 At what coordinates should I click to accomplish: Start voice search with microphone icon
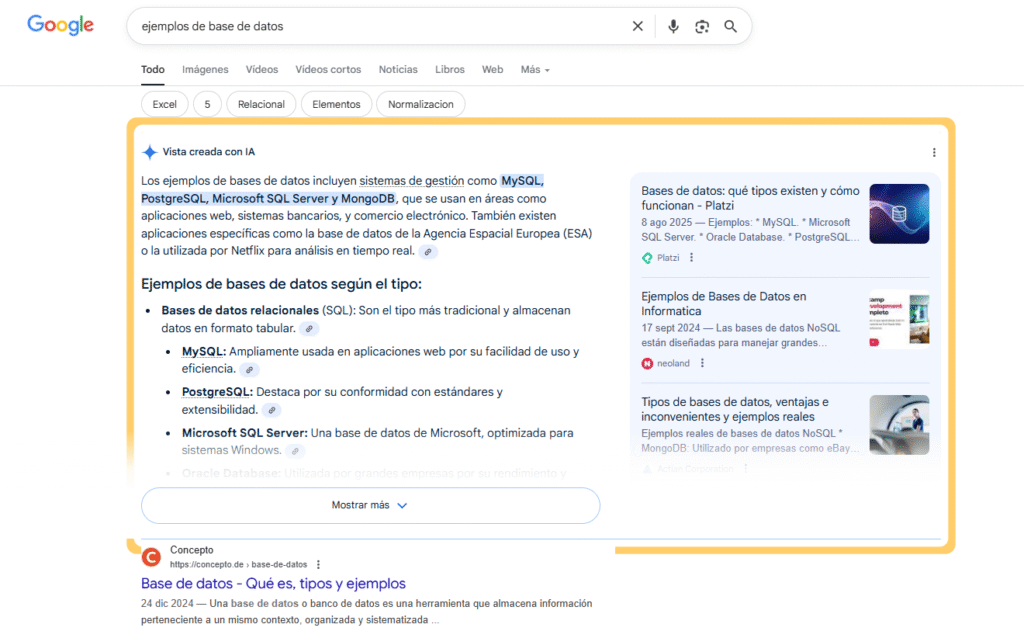[x=673, y=26]
